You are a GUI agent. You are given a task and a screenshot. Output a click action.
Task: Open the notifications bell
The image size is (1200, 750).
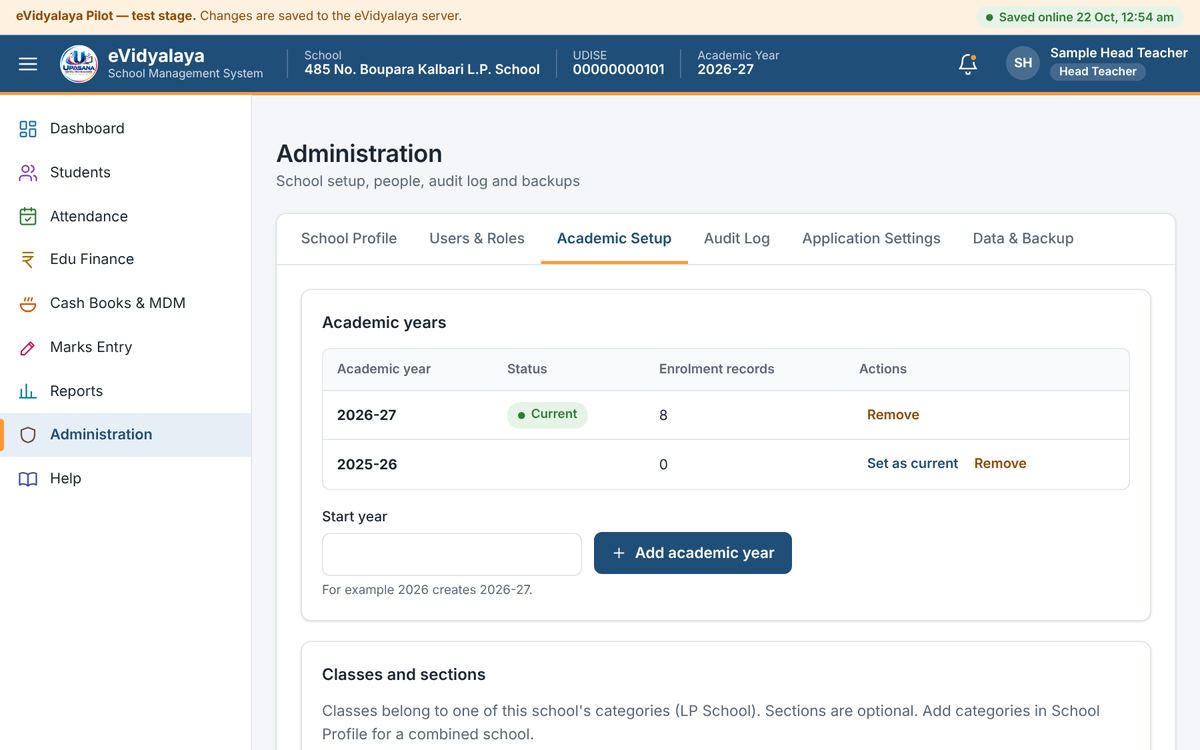967,64
